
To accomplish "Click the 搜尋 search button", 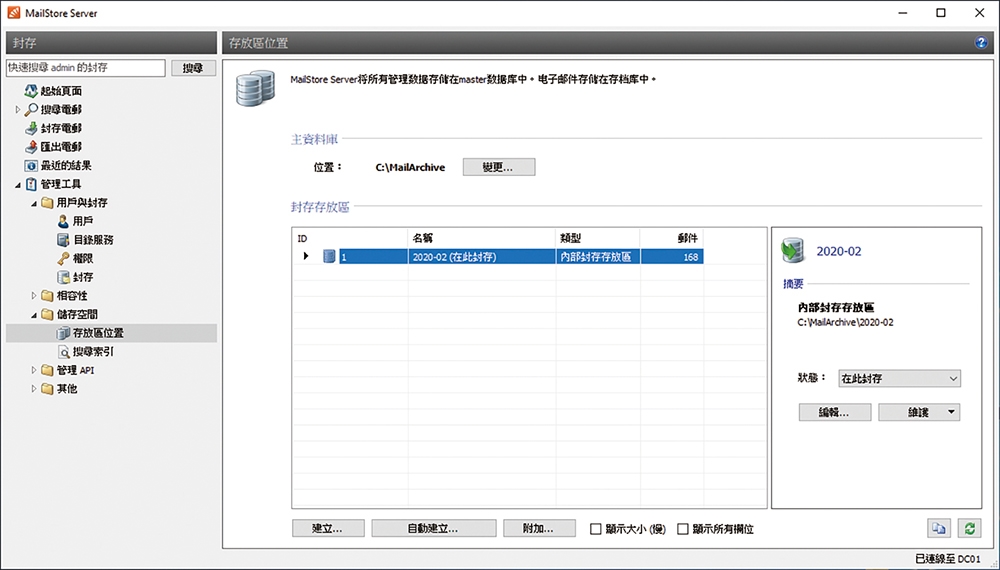I will tap(193, 68).
